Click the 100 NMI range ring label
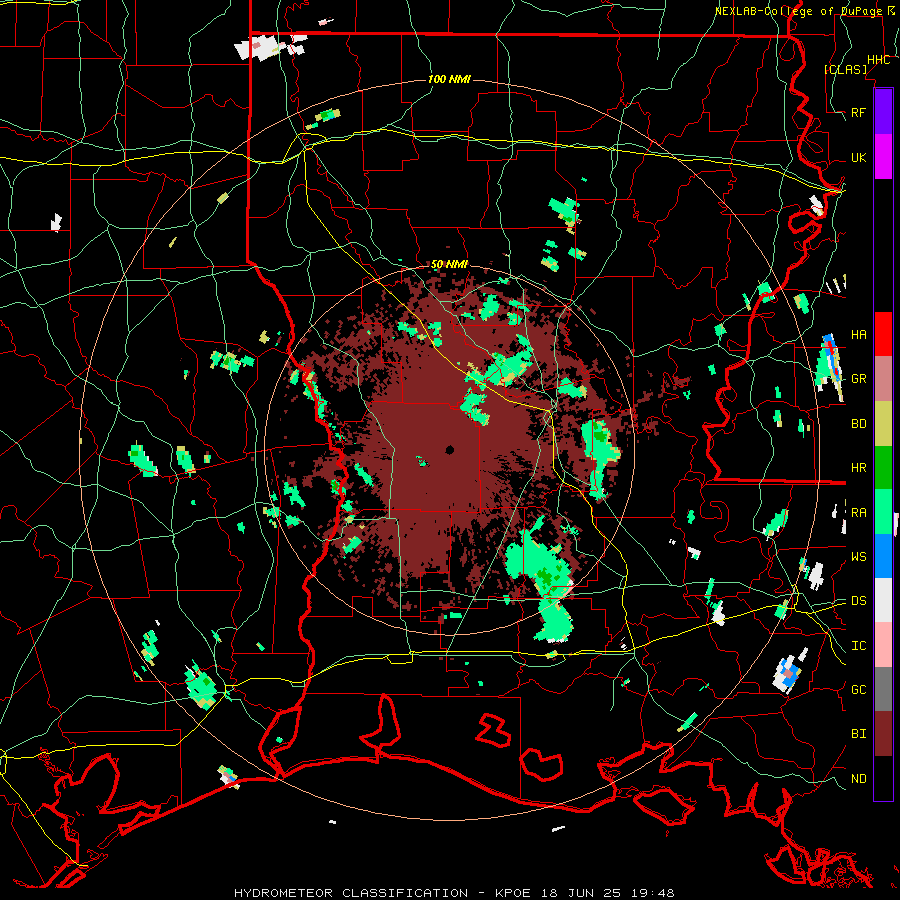 tap(449, 79)
